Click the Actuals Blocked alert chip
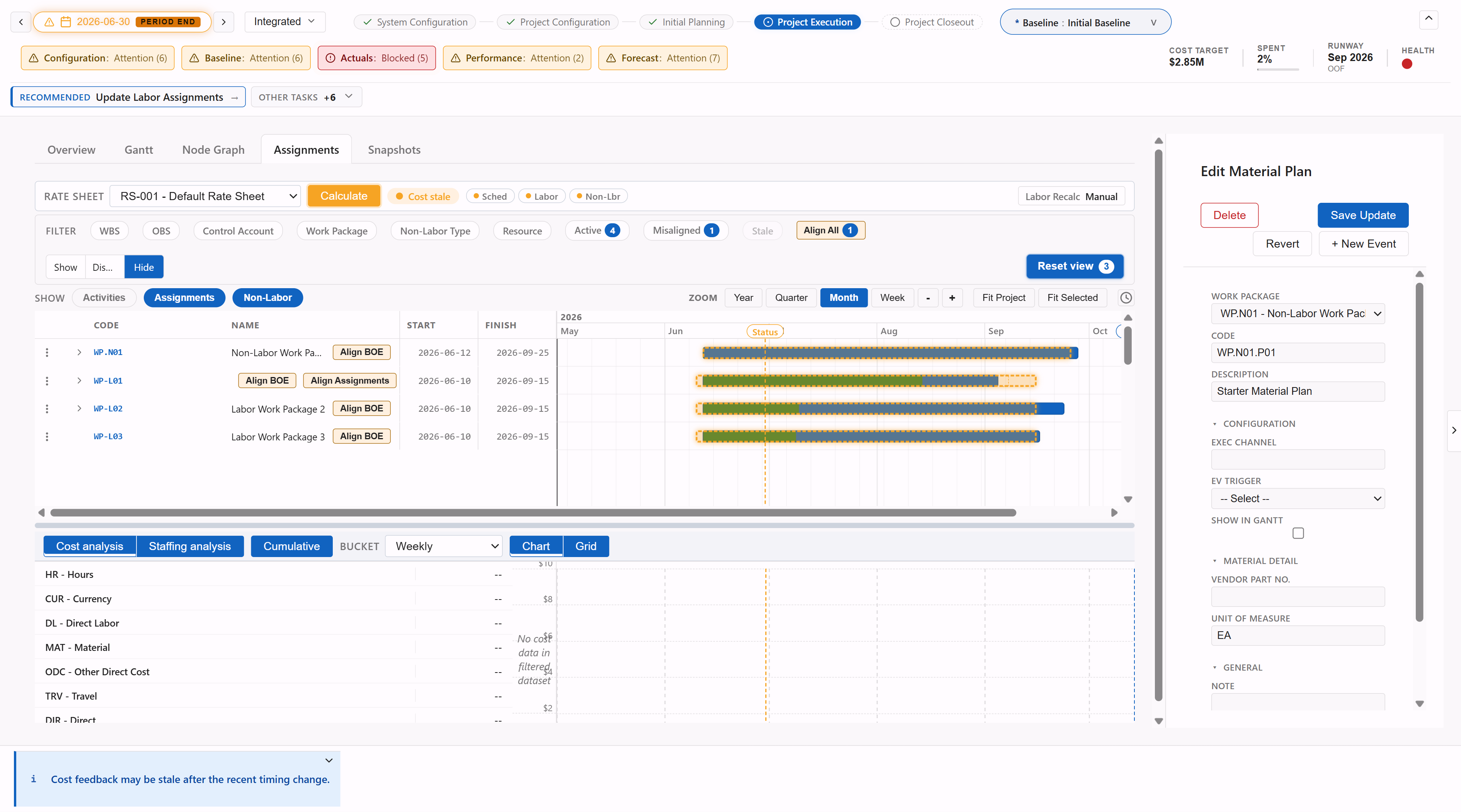This screenshot has height=812, width=1461. (x=376, y=58)
